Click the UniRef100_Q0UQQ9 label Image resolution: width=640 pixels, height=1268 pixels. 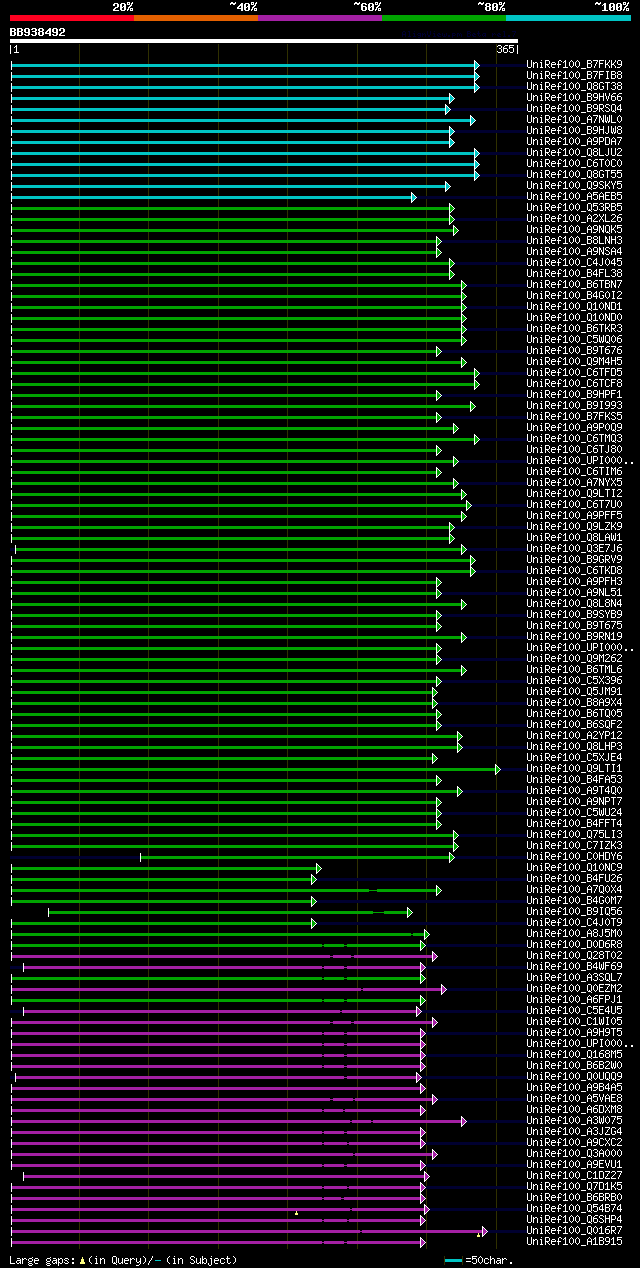pyautogui.click(x=574, y=1077)
